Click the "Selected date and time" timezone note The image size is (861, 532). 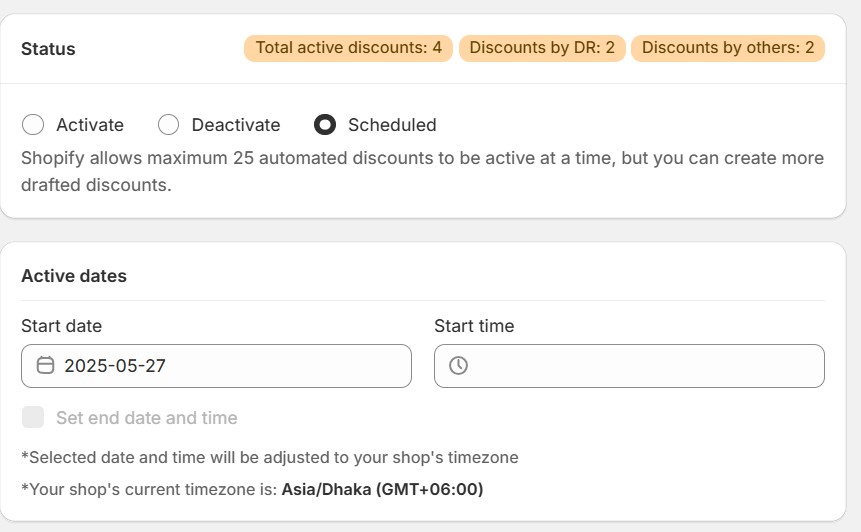coord(269,458)
